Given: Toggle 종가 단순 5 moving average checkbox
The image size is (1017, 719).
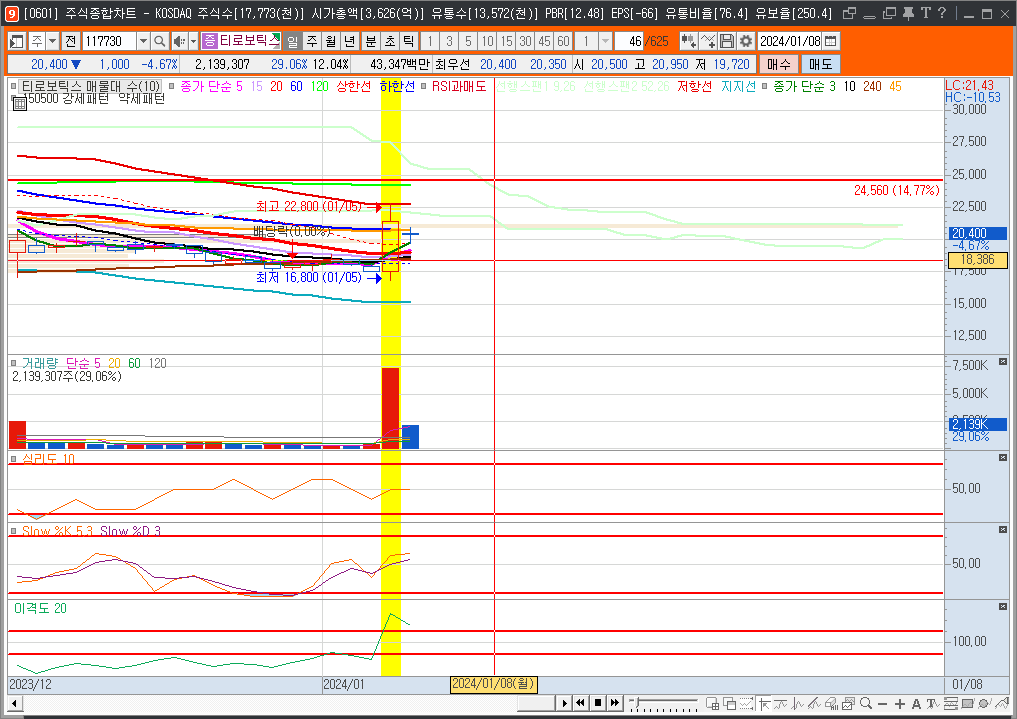Looking at the screenshot, I should [x=171, y=86].
